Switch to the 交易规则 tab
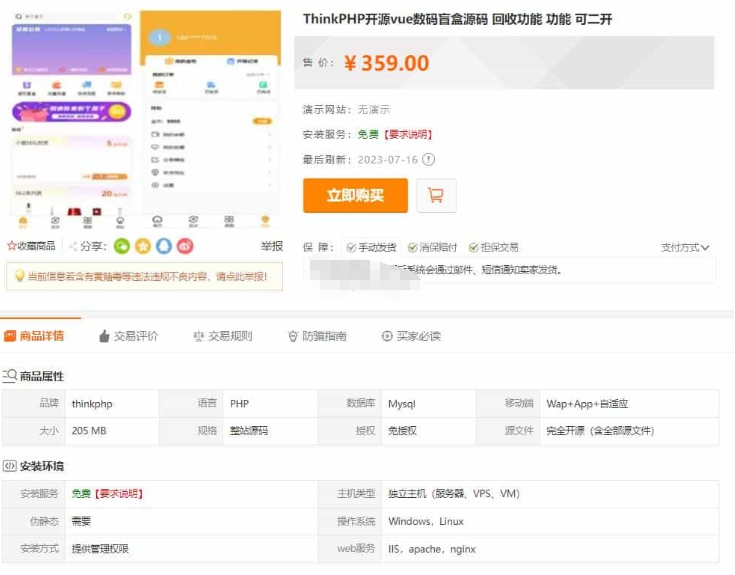This screenshot has width=735, height=575. [223, 336]
